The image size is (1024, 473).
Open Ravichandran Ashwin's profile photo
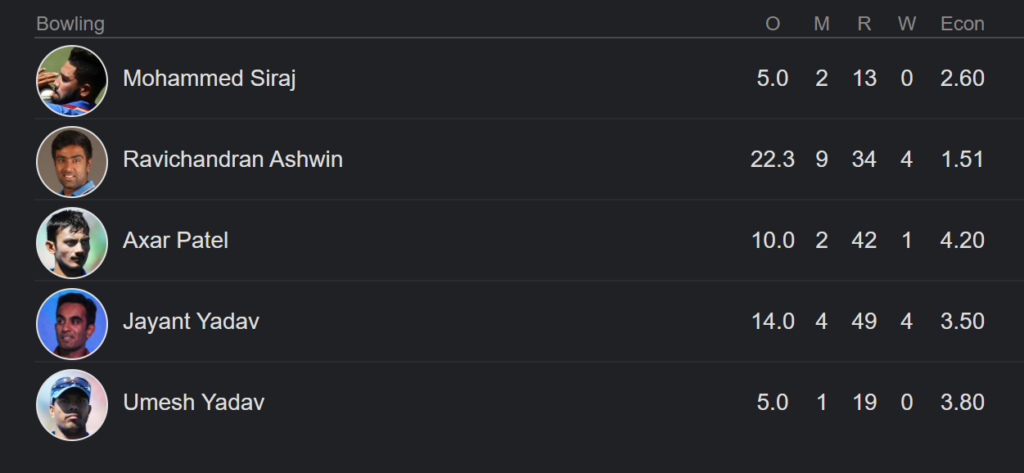click(x=72, y=161)
